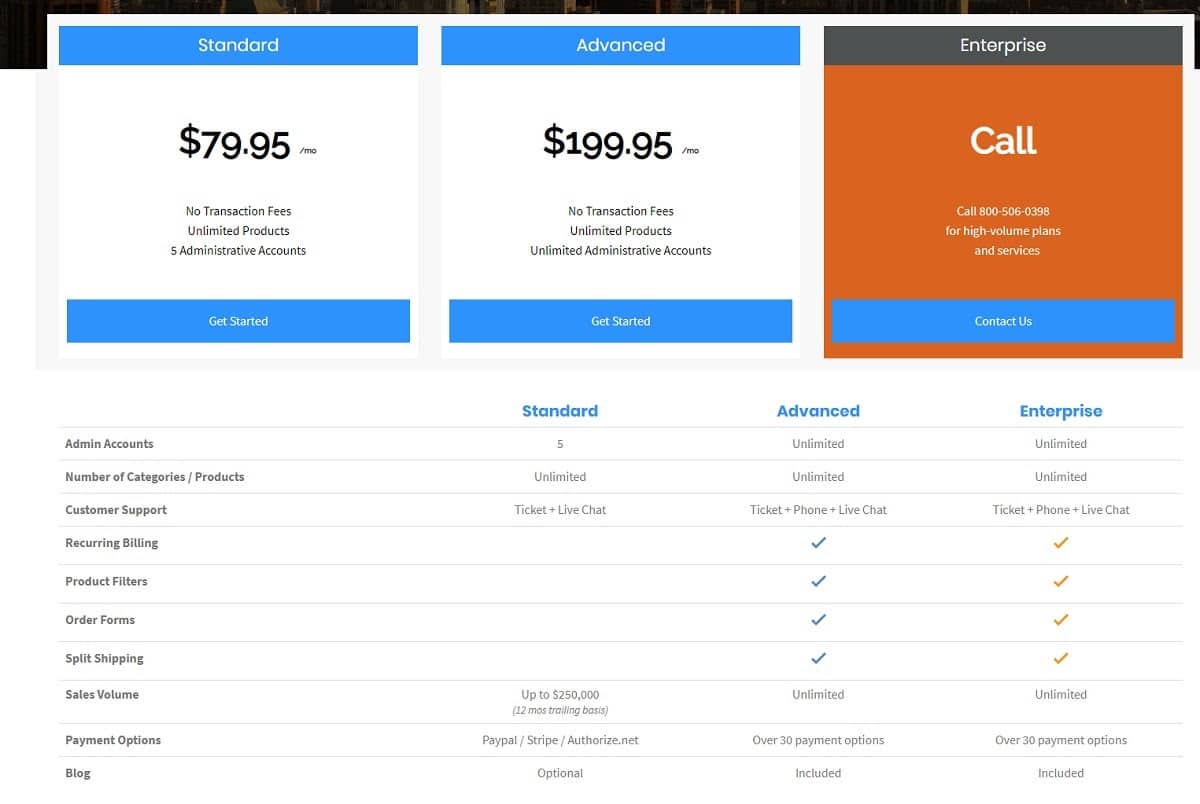1200x804 pixels.
Task: Click the Optional label in the Blog row
Action: (x=560, y=773)
